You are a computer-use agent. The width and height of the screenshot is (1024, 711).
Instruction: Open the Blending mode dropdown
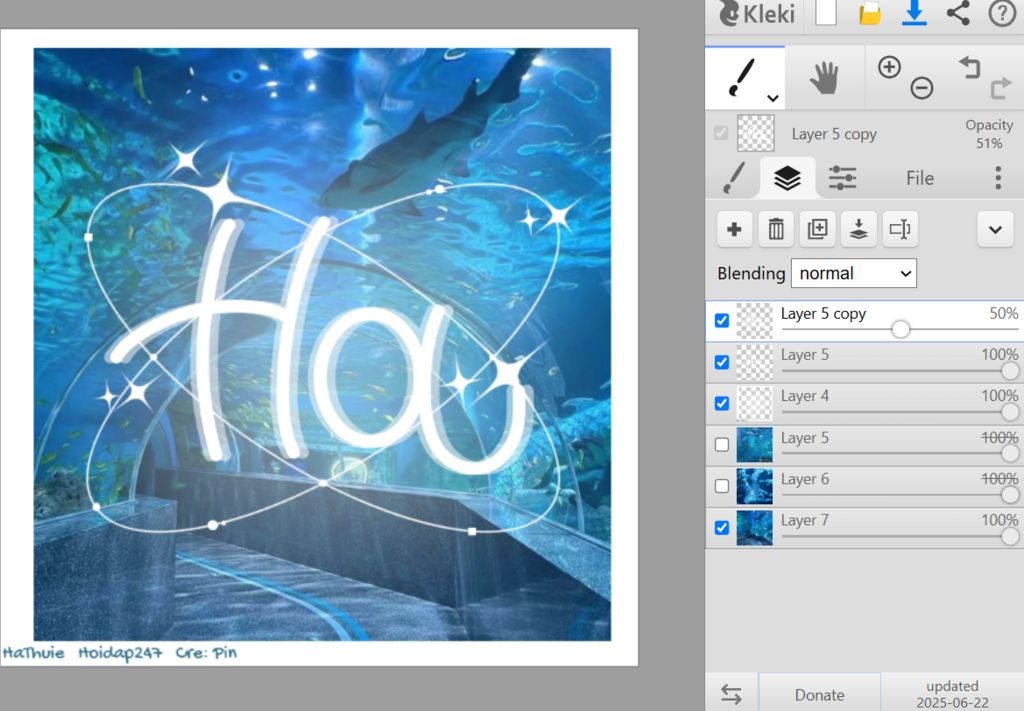pos(853,273)
